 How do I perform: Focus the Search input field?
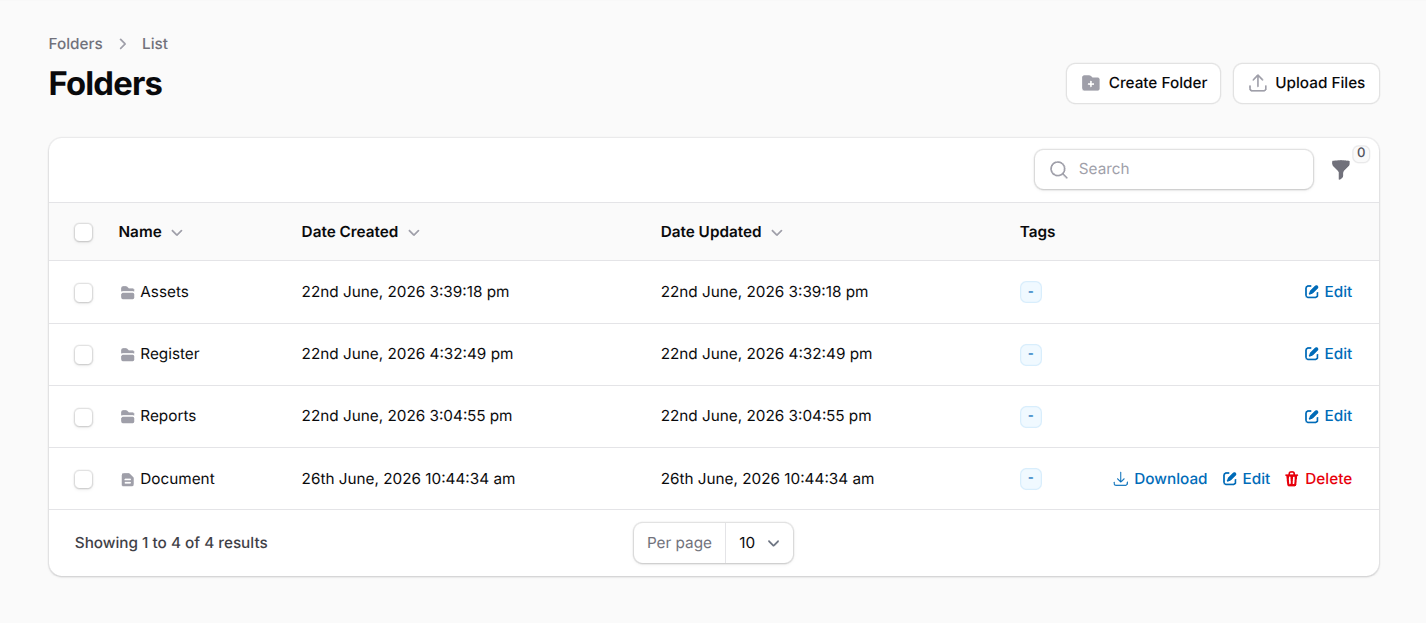click(1174, 169)
